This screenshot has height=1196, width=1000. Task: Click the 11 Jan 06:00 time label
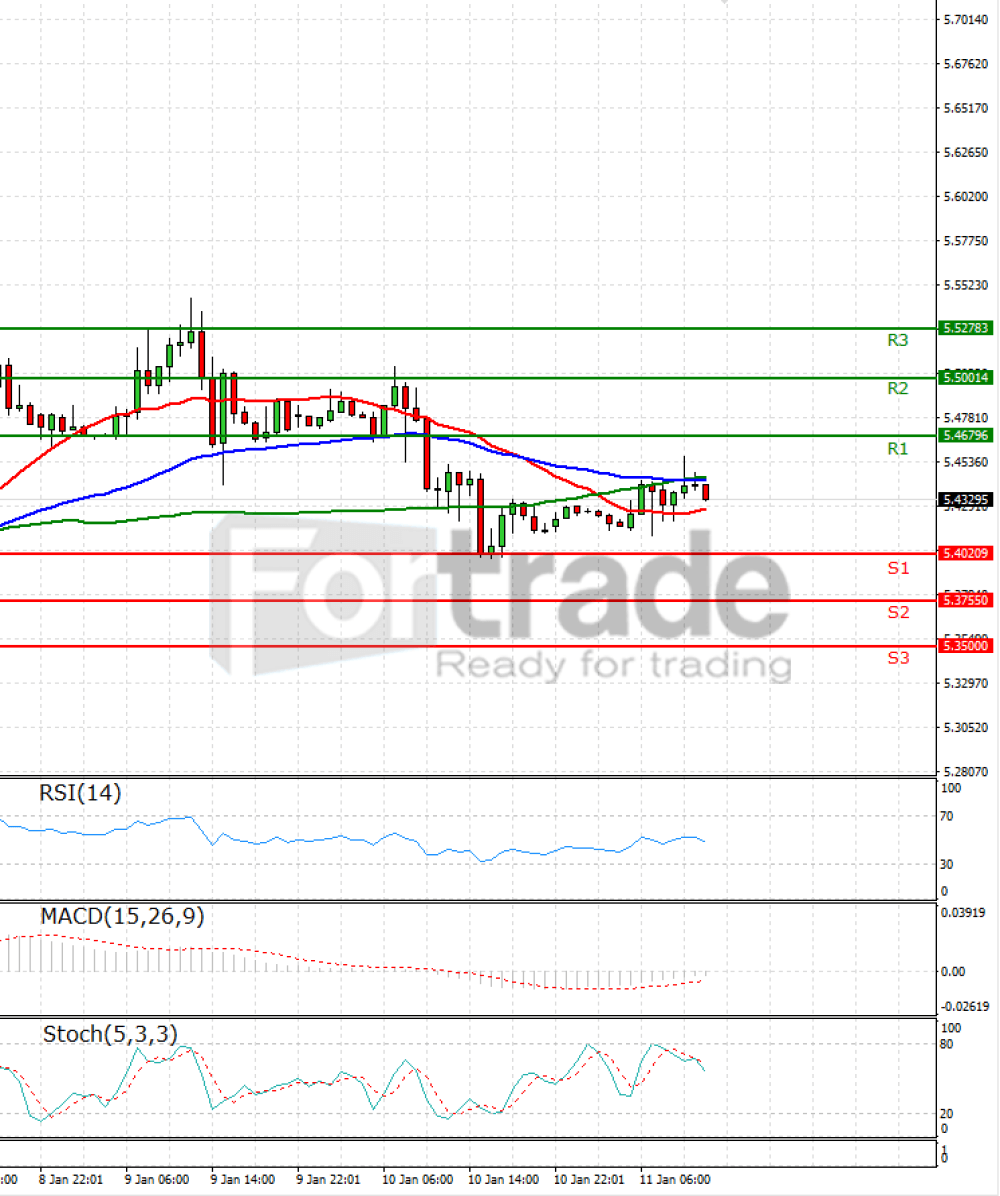coord(675,1179)
